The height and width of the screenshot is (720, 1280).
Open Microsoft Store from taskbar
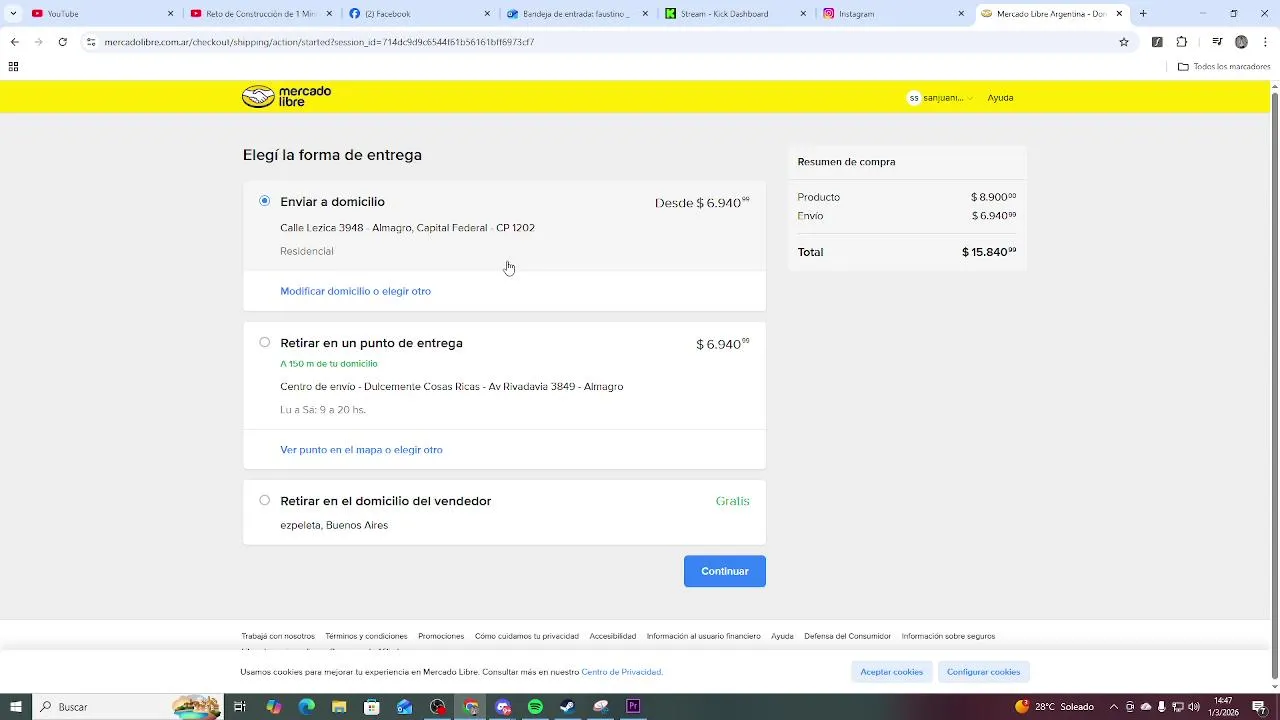point(372,707)
